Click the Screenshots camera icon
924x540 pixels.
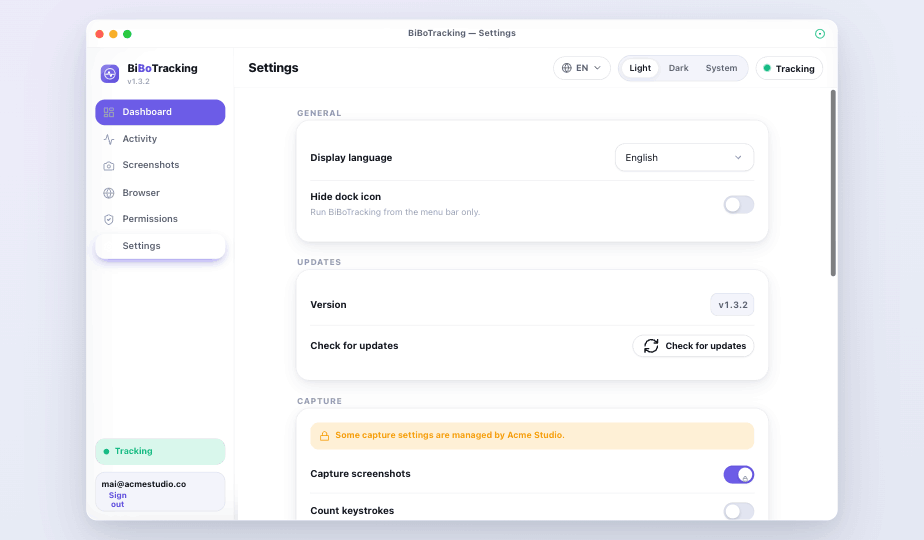(x=109, y=166)
